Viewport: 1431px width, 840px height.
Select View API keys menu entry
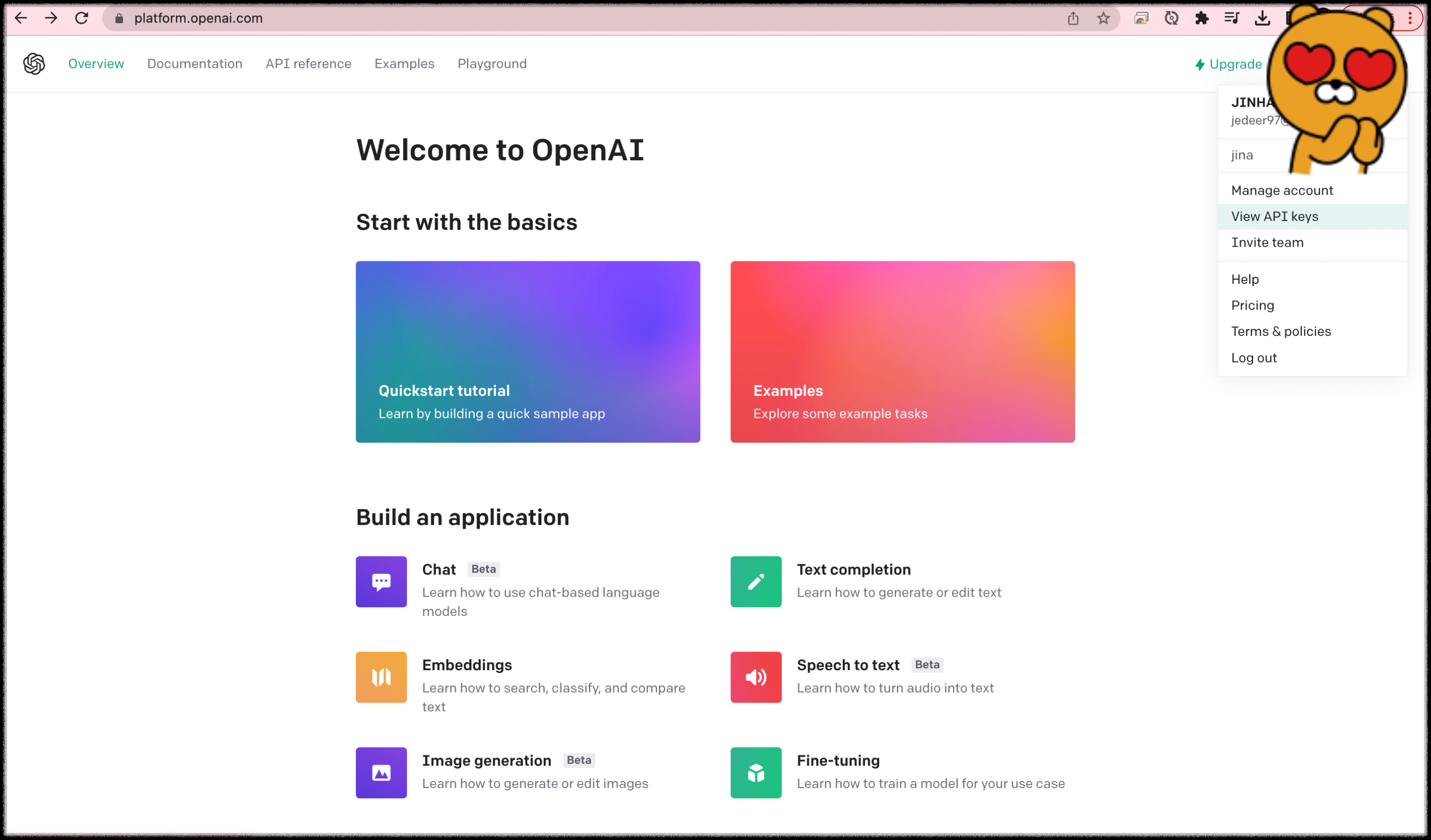click(1274, 217)
